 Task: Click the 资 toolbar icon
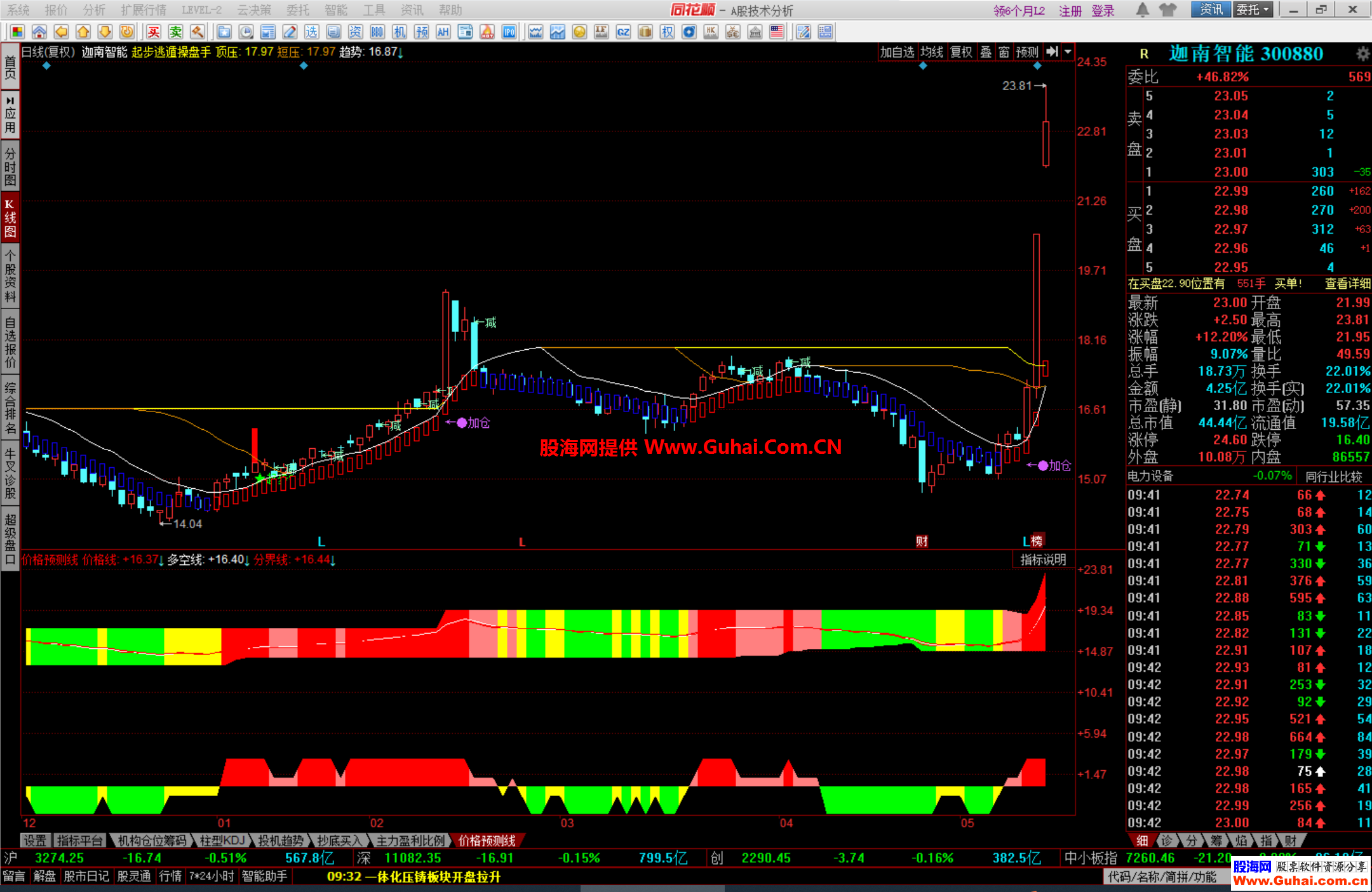[355, 32]
